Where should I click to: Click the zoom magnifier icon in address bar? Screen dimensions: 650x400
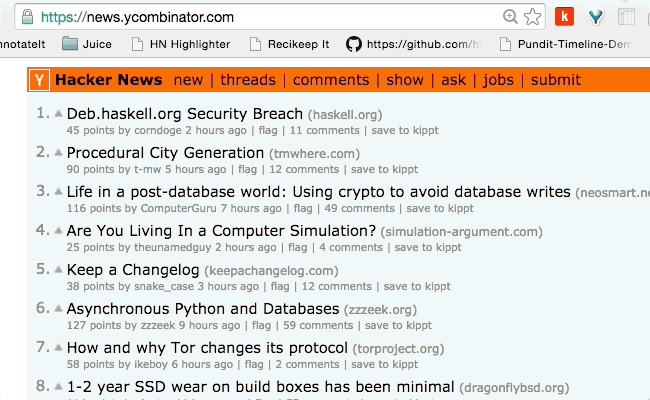coord(511,17)
